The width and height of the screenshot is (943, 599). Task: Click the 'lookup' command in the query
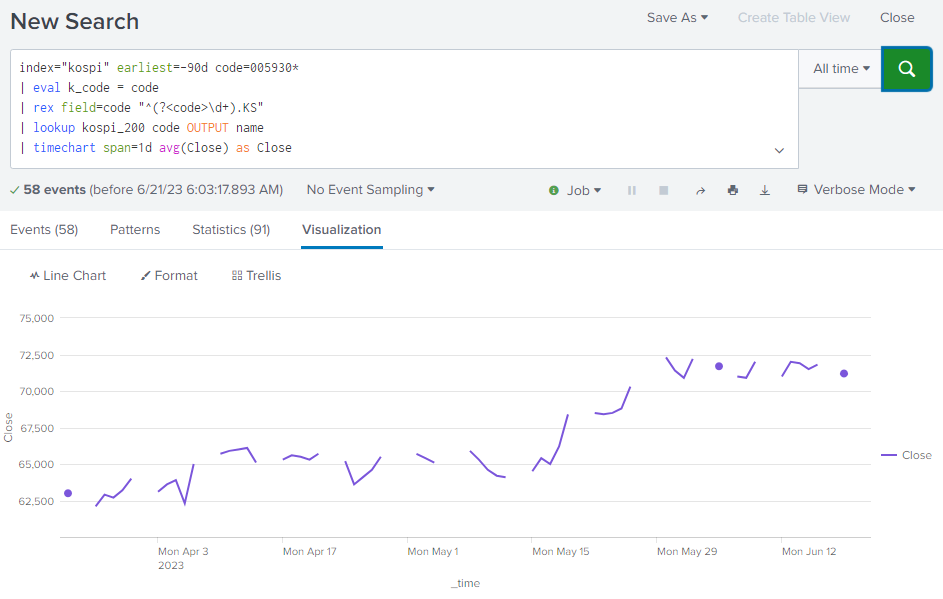click(x=54, y=127)
